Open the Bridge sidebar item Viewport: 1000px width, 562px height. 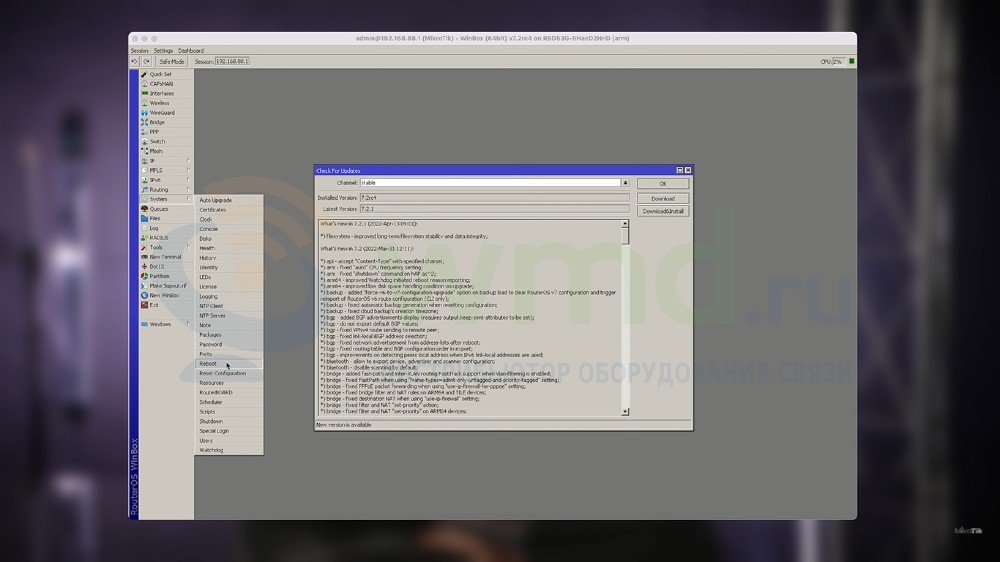pos(166,122)
